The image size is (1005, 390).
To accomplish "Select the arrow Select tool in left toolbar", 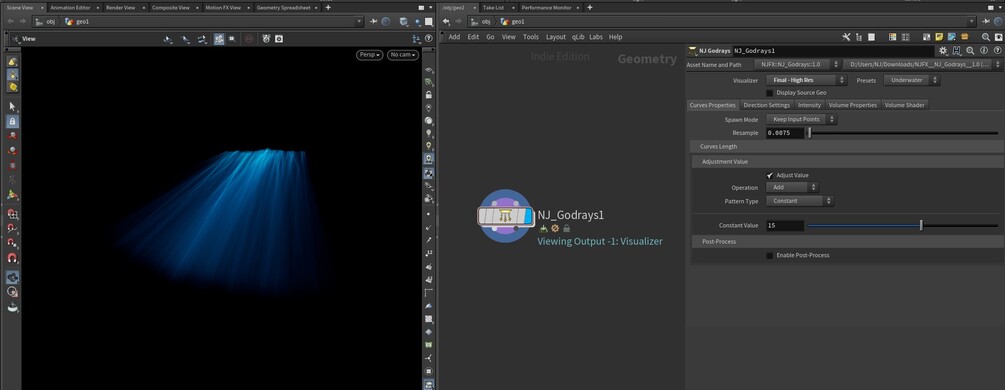I will [12, 106].
